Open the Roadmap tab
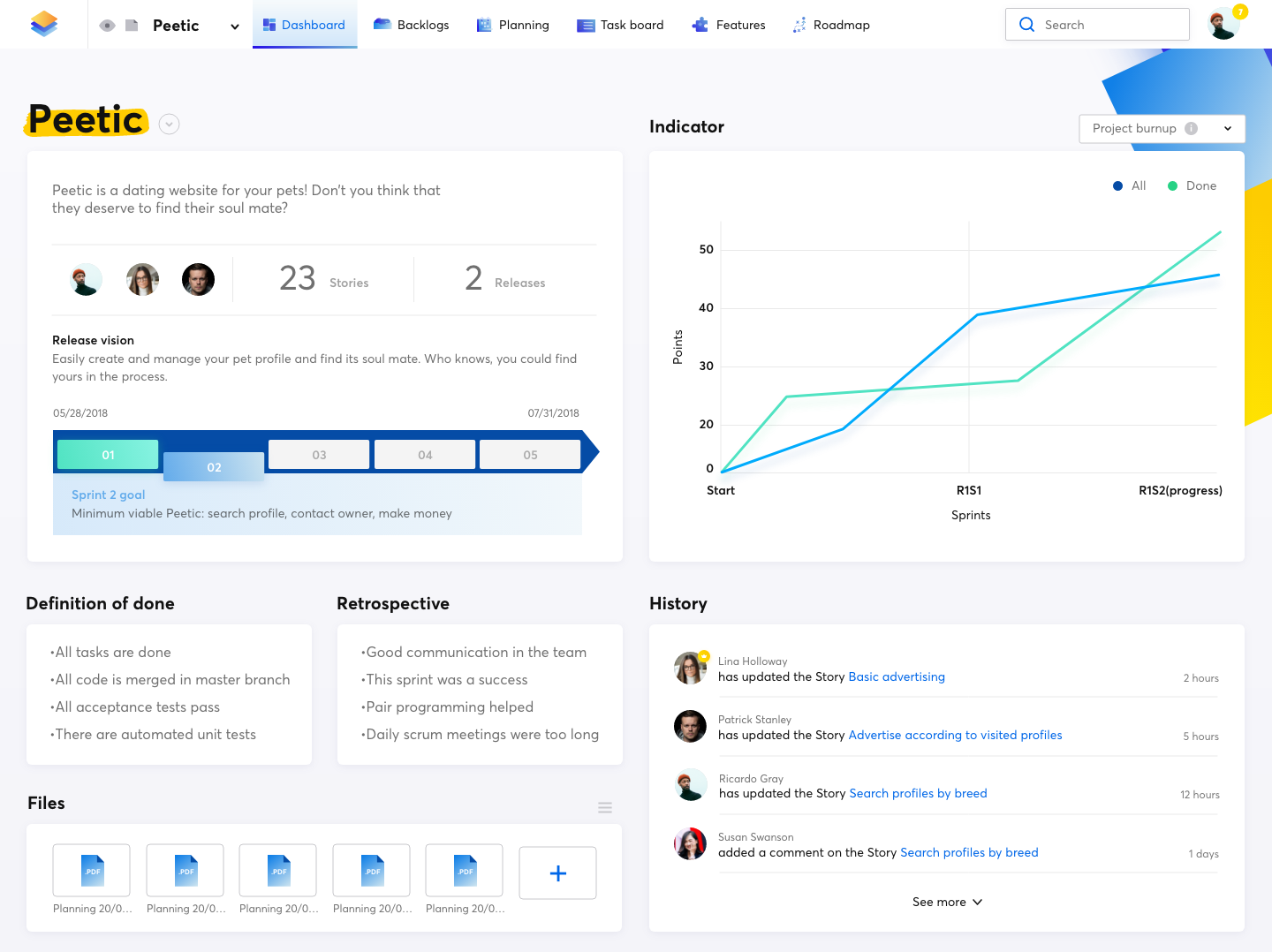1272x952 pixels. pos(831,25)
